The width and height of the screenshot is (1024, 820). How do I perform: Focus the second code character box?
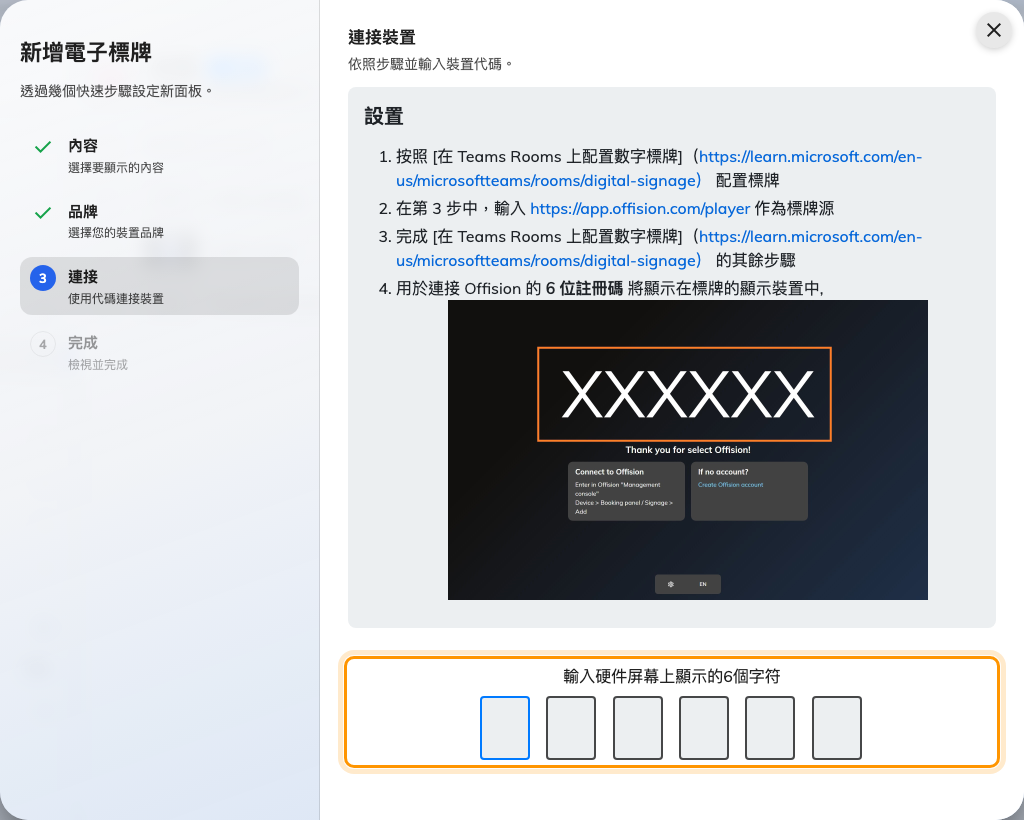click(x=571, y=728)
